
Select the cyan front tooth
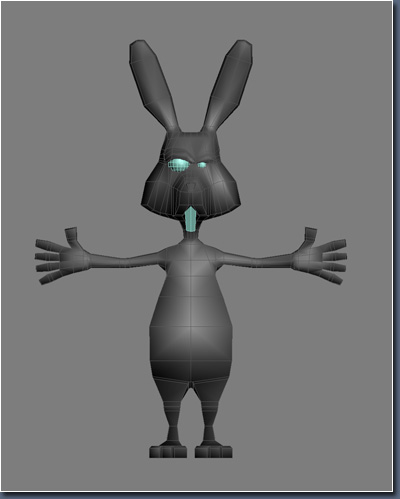(x=190, y=219)
